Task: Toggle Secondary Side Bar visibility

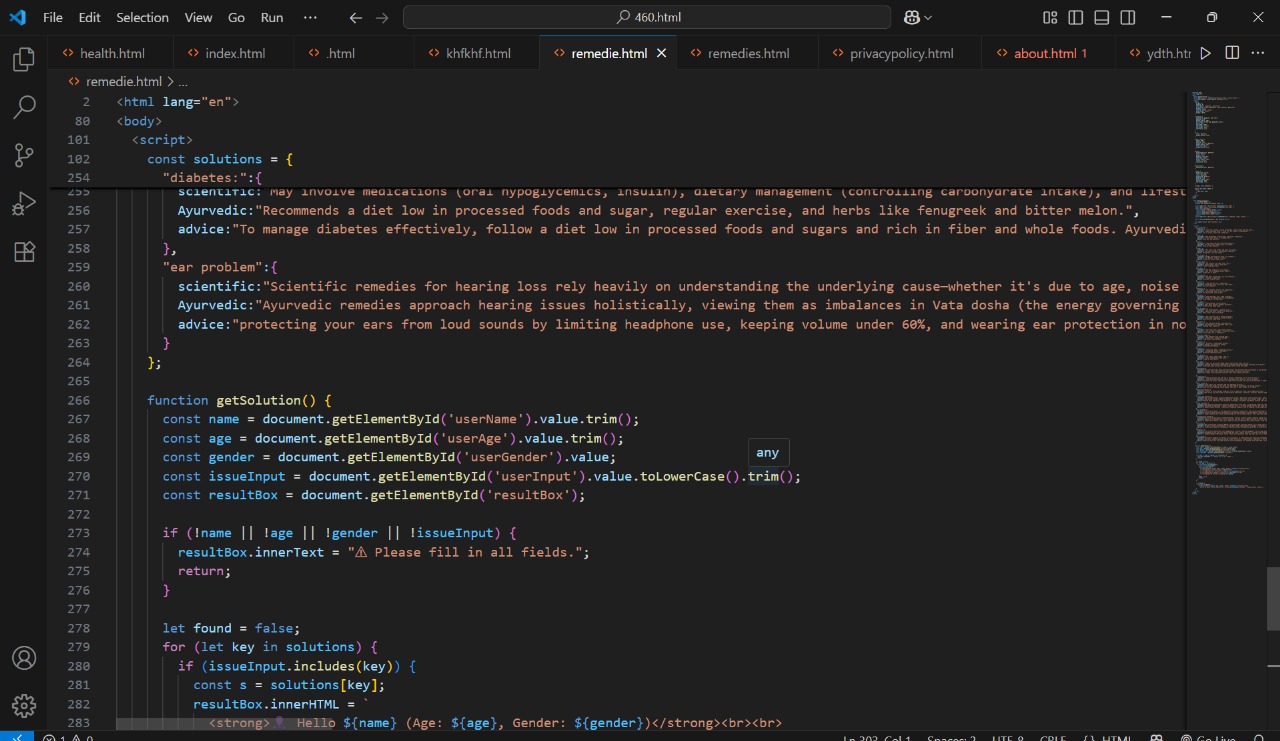Action: (1128, 17)
